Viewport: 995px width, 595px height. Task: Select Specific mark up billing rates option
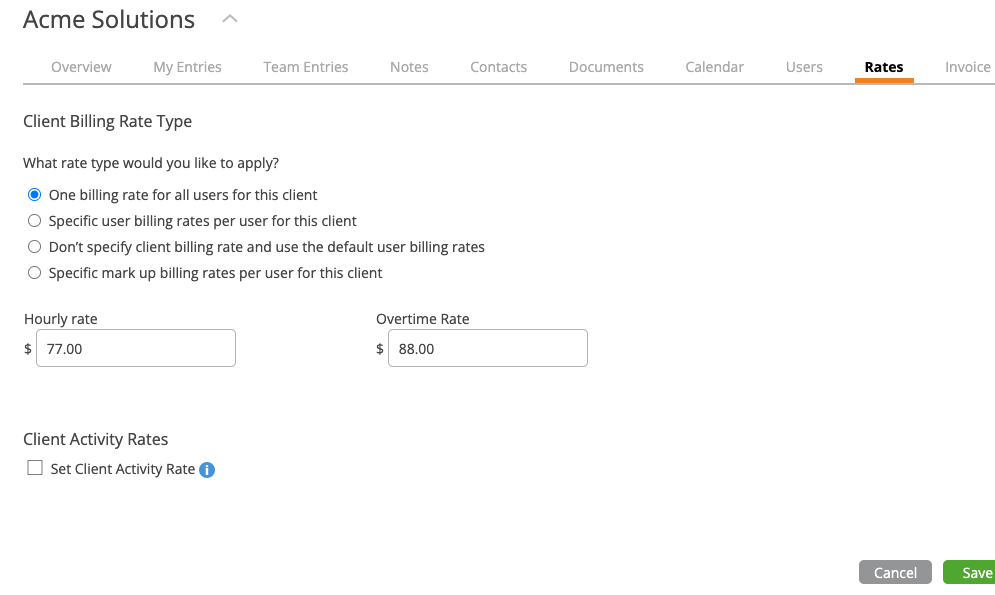pyautogui.click(x=34, y=272)
